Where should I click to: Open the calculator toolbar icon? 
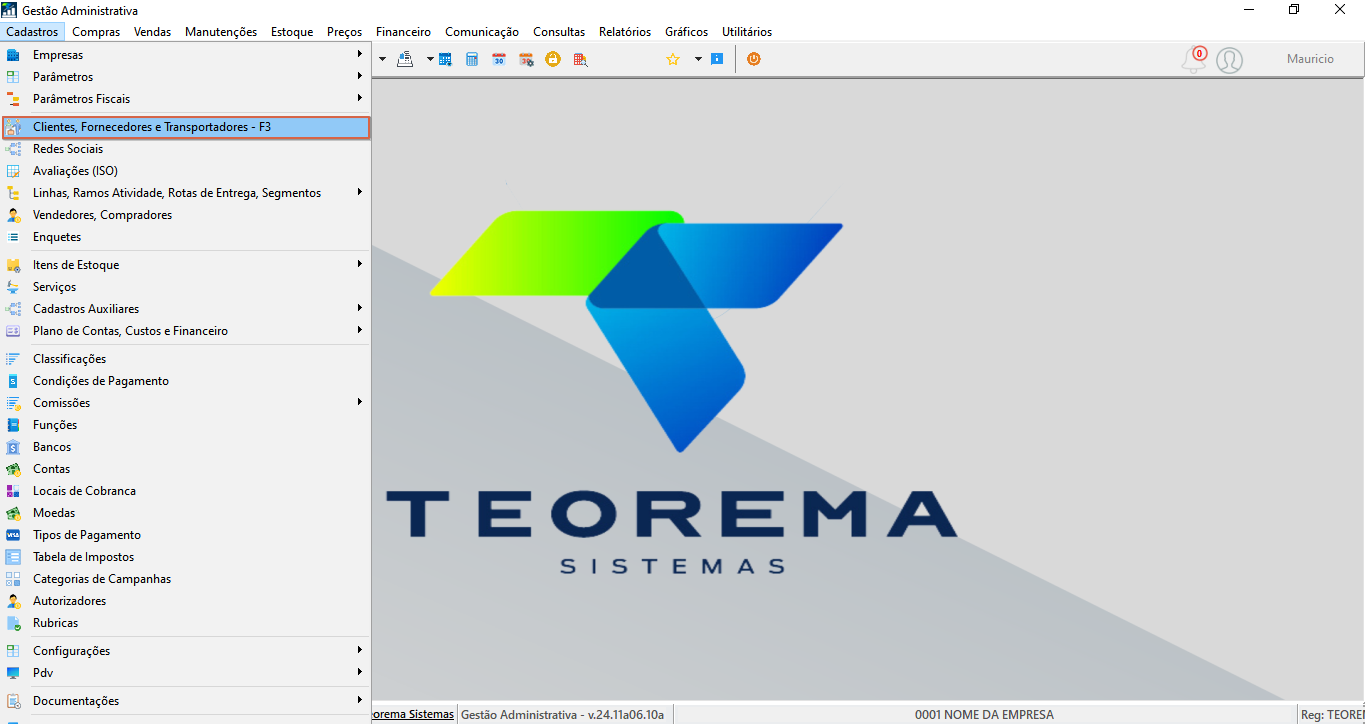(x=472, y=59)
